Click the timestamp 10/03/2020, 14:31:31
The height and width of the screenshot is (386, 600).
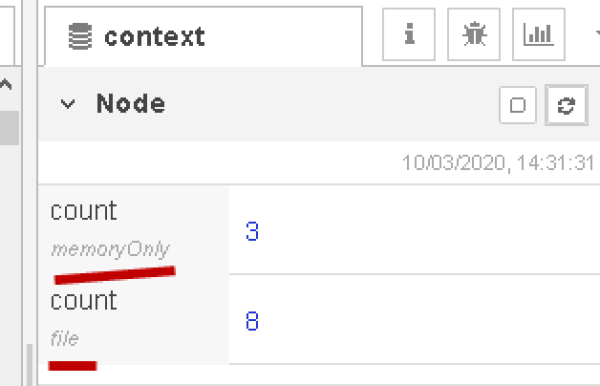click(x=498, y=163)
